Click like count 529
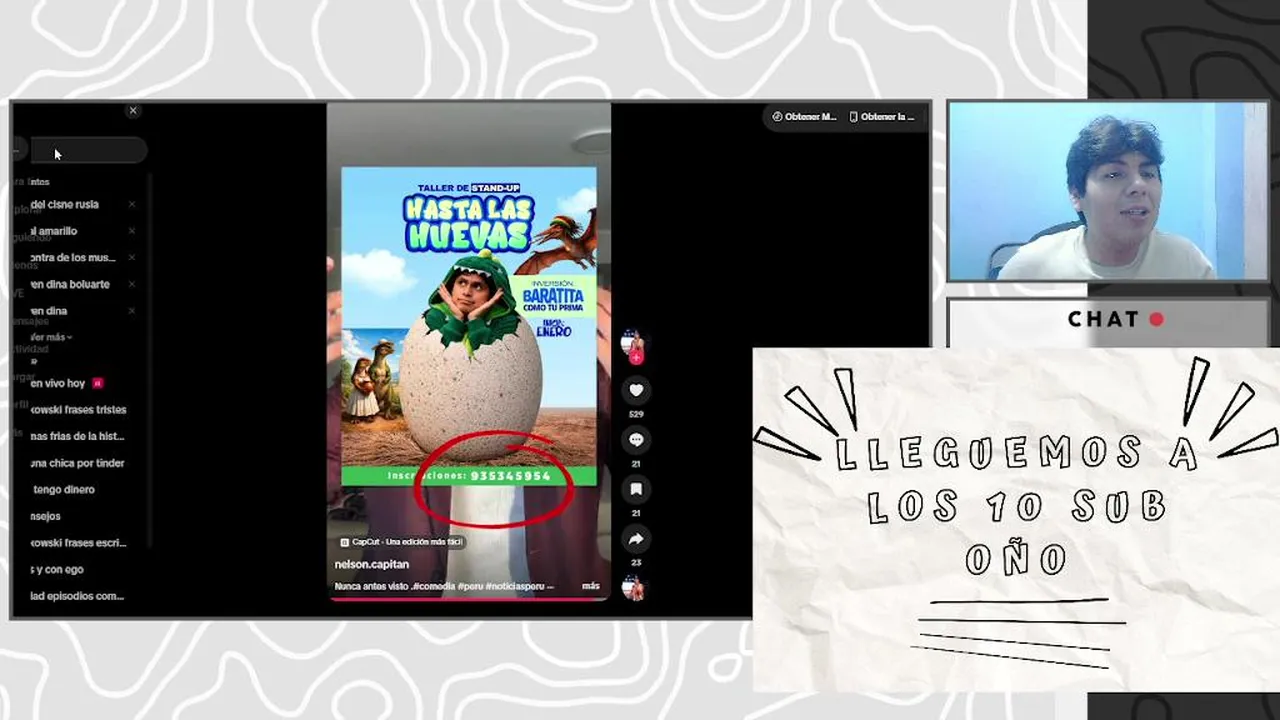1280x720 pixels. point(636,414)
